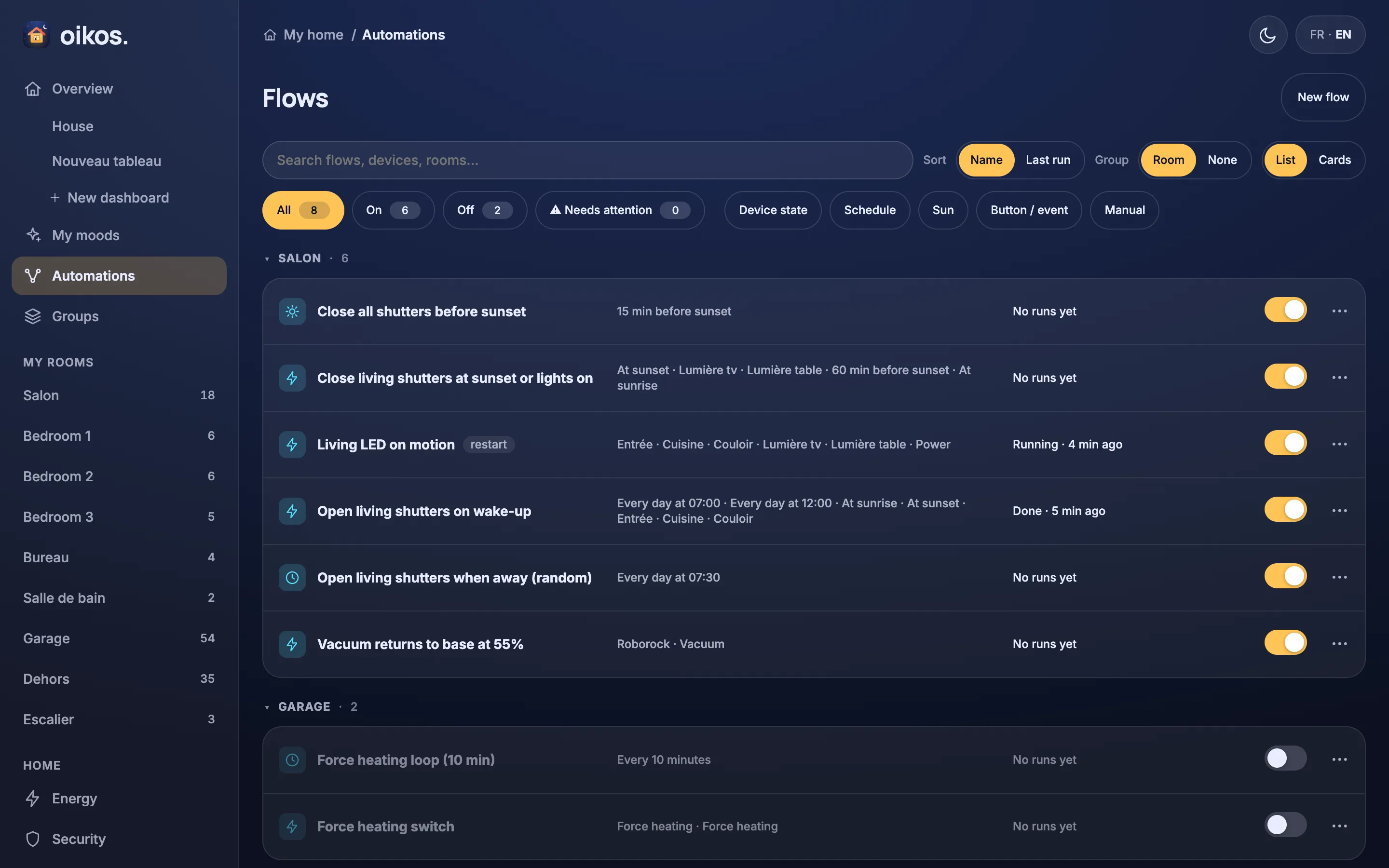The image size is (1389, 868).
Task: Click clock icon for Open living shutters when away
Action: click(292, 578)
